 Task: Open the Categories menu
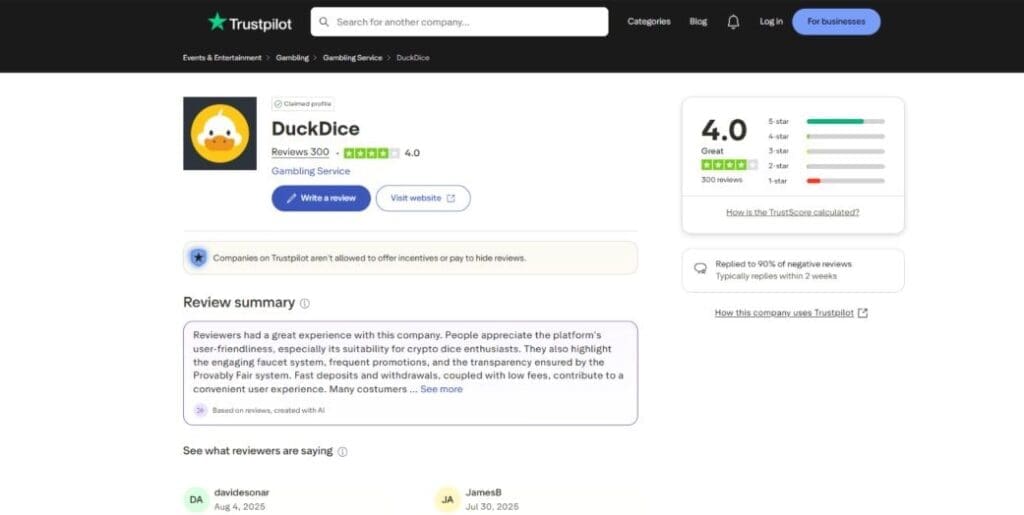pos(648,22)
